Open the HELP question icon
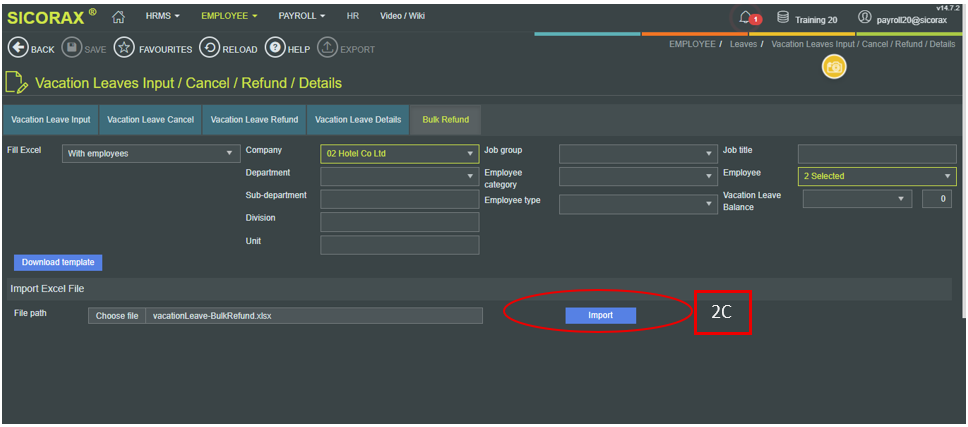This screenshot has height=427, width=968. click(x=275, y=48)
